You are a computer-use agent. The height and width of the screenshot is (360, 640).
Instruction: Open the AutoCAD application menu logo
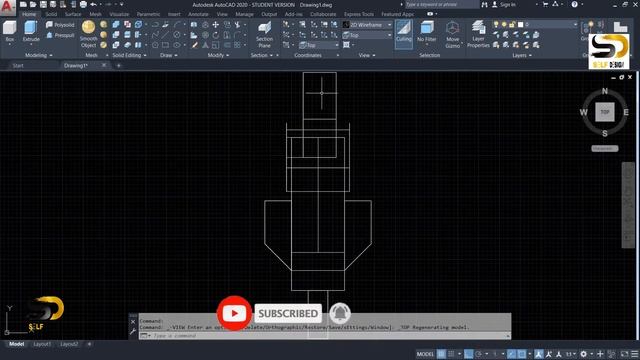click(x=7, y=7)
